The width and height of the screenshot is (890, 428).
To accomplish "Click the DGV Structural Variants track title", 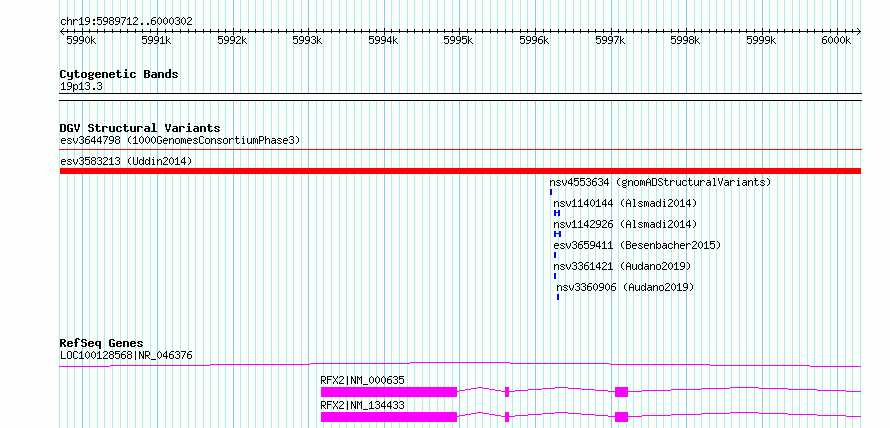I will [x=140, y=128].
